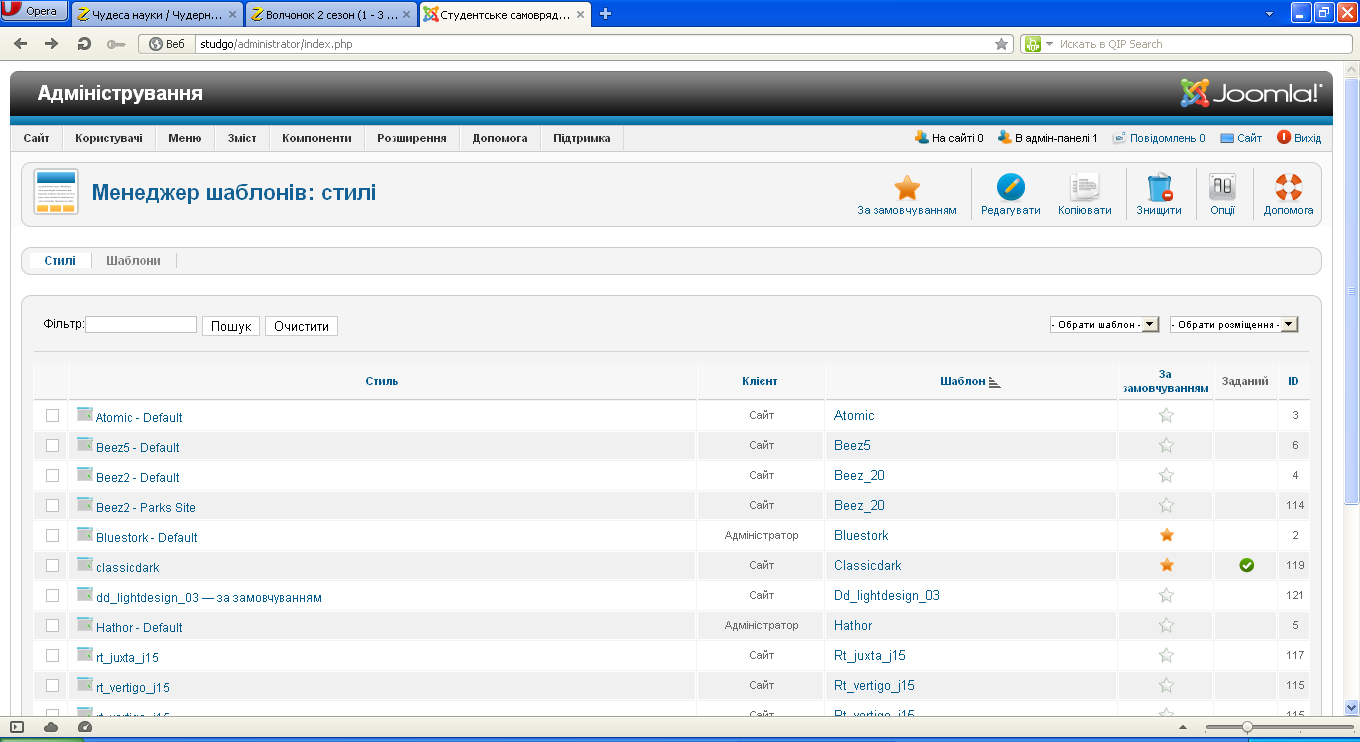Click the default star for Rt_juxta_j15
This screenshot has width=1360, height=742.
coord(1166,655)
